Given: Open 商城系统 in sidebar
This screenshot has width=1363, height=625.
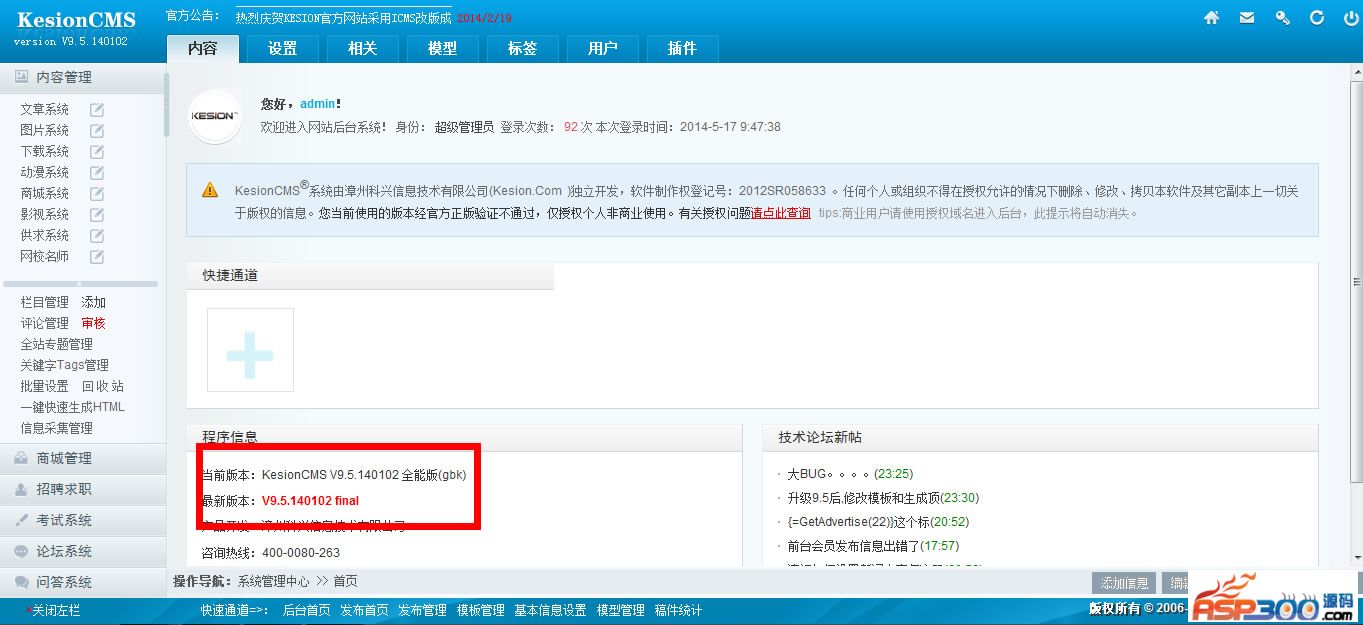Looking at the screenshot, I should (x=45, y=193).
